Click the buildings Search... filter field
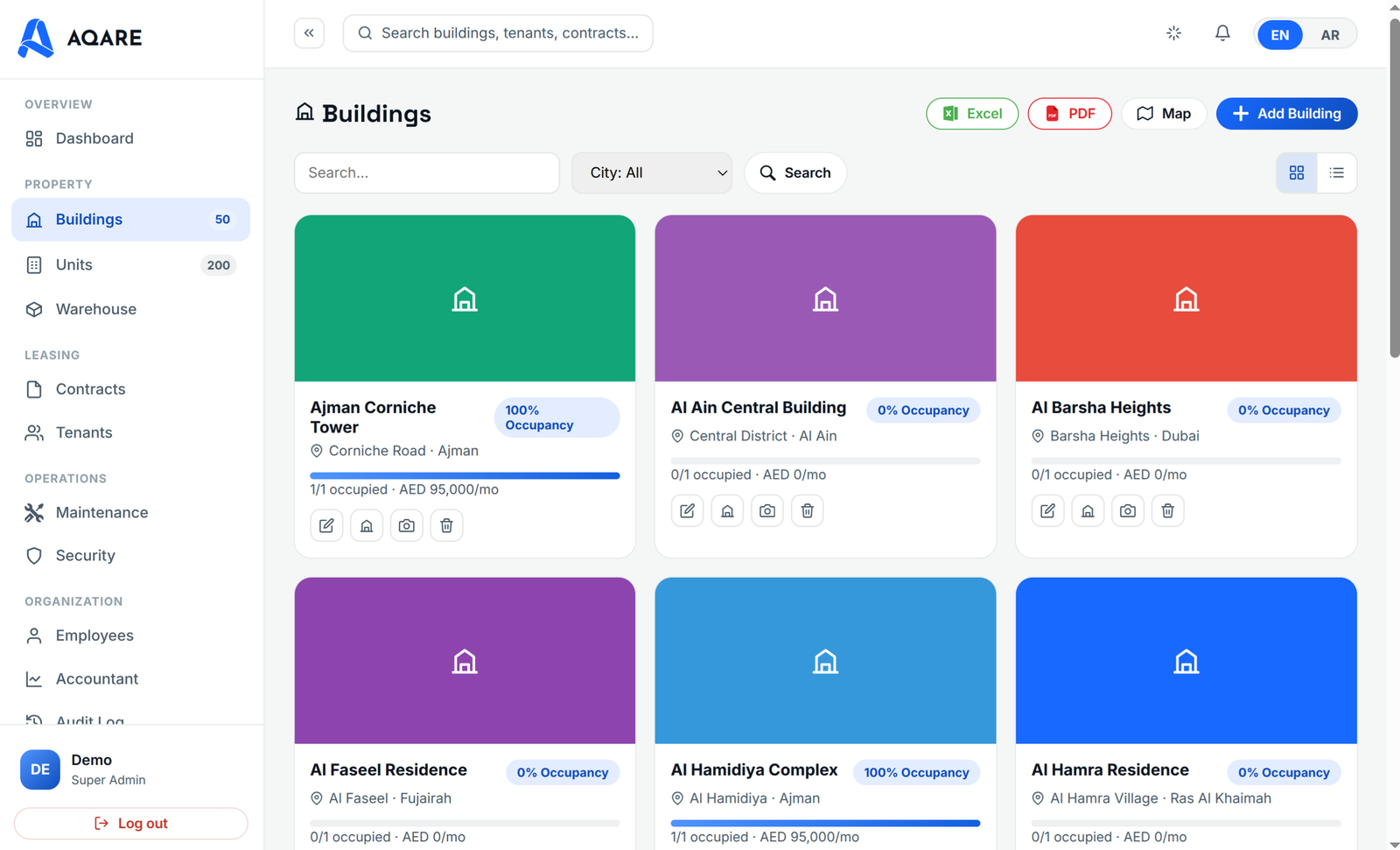Screen dimensions: 1400x850 coord(427,173)
